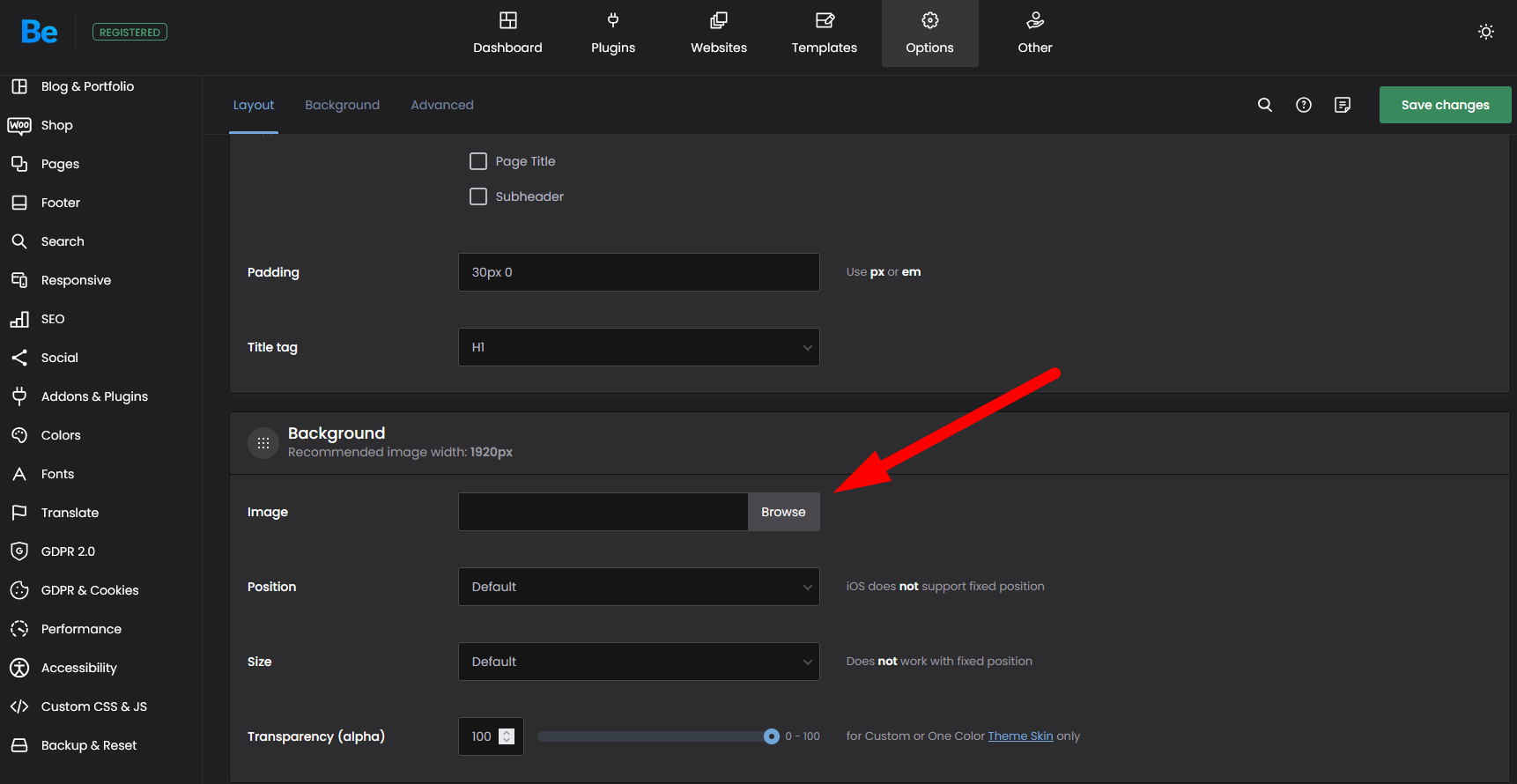The image size is (1517, 784).
Task: Enable the Subheader checkbox
Action: [478, 196]
